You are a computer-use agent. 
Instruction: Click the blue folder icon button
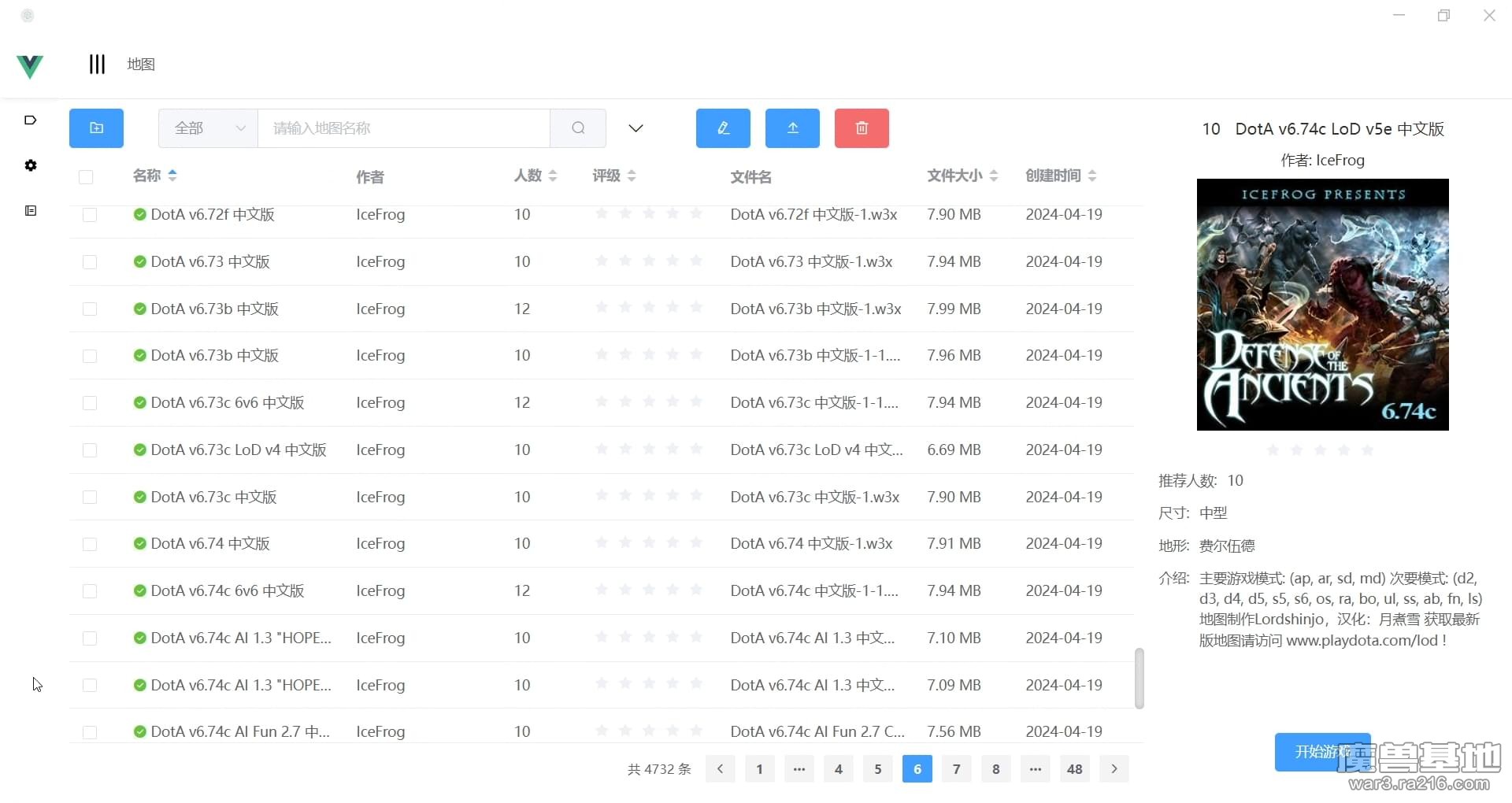96,128
